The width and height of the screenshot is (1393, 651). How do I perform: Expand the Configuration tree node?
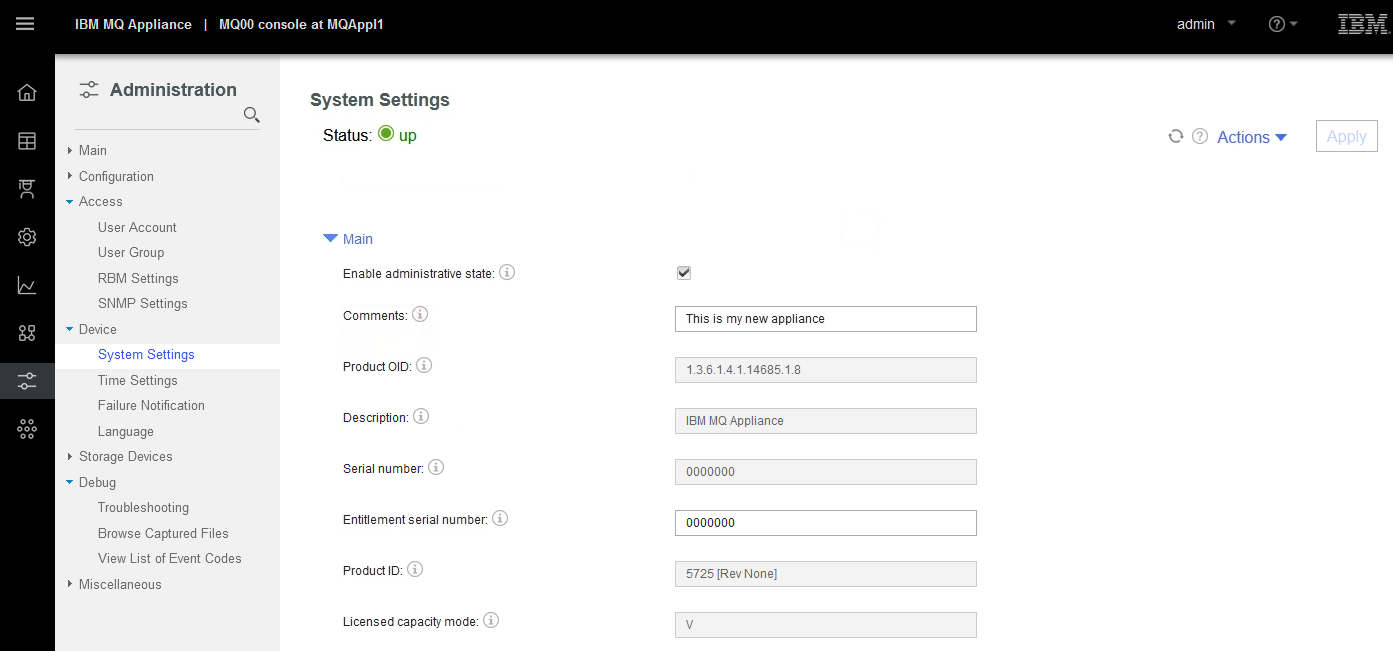click(x=70, y=176)
